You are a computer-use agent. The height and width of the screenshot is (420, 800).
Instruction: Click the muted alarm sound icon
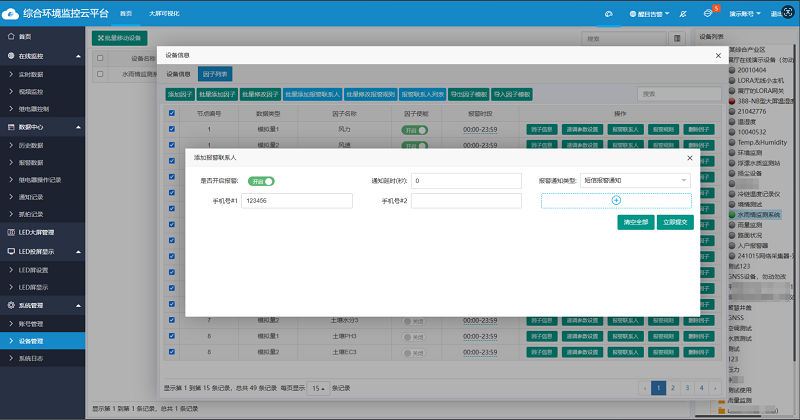coord(682,13)
